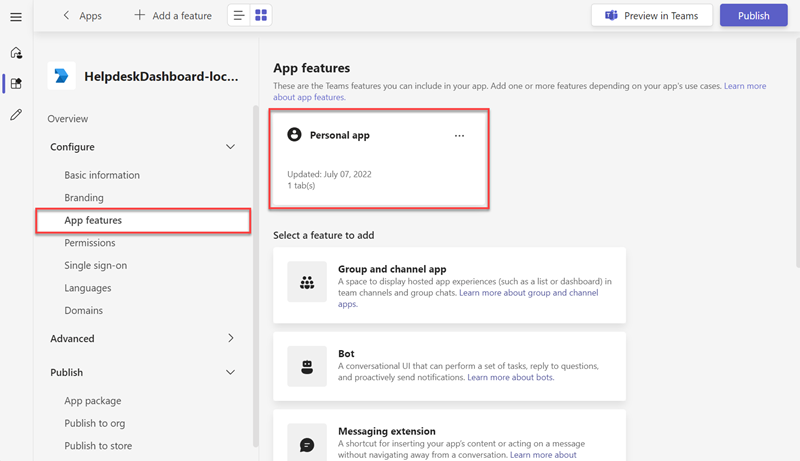The height and width of the screenshot is (461, 800).
Task: Click the Personal app person icon
Action: [x=294, y=135]
